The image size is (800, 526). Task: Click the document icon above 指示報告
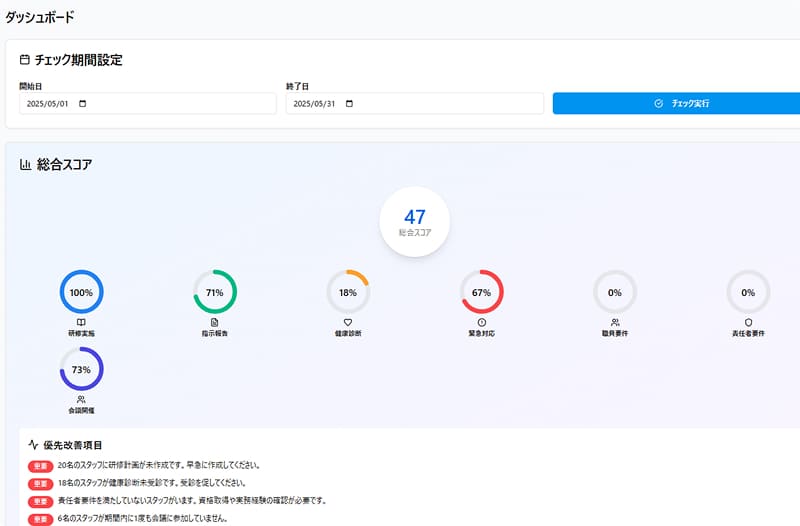pos(215,322)
